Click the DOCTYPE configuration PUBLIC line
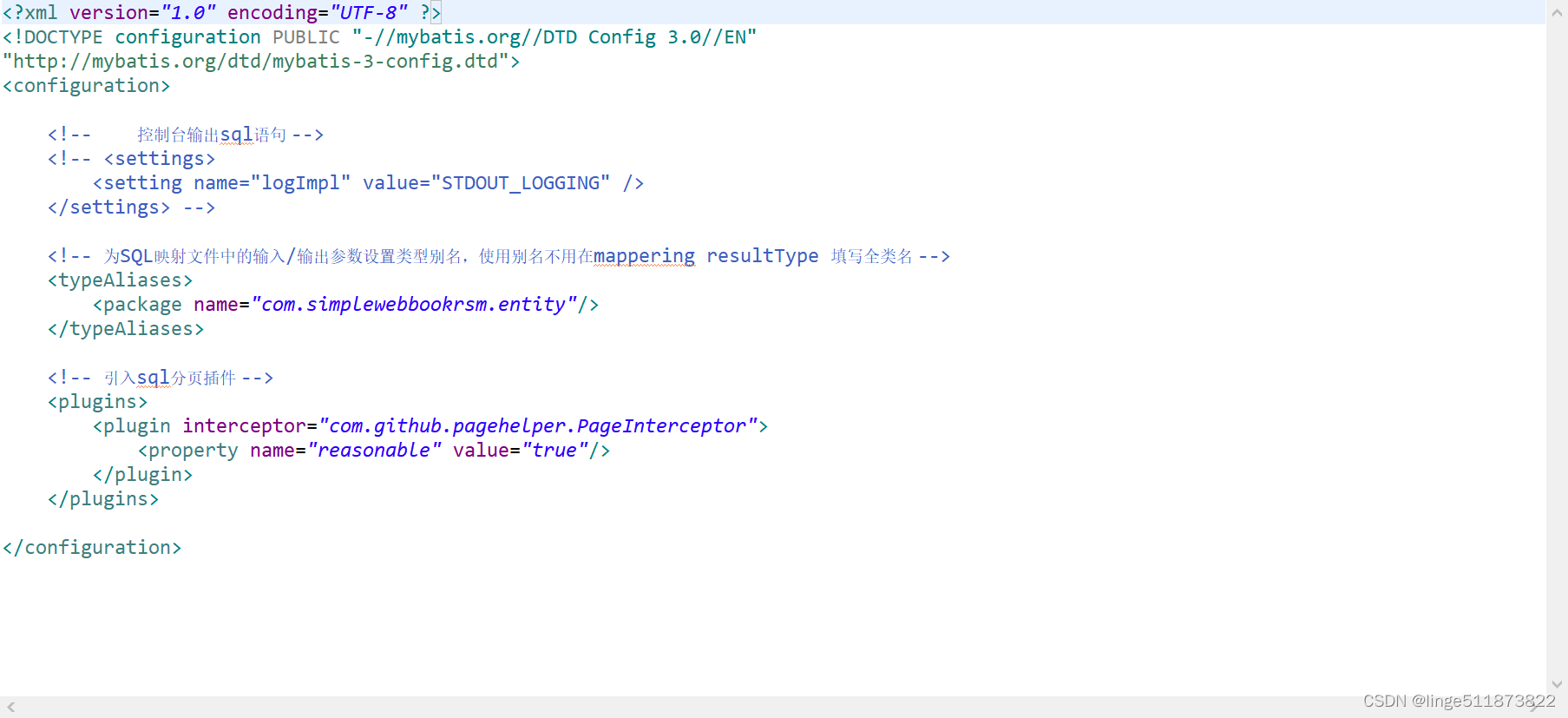Image resolution: width=1568 pixels, height=718 pixels. click(x=379, y=37)
